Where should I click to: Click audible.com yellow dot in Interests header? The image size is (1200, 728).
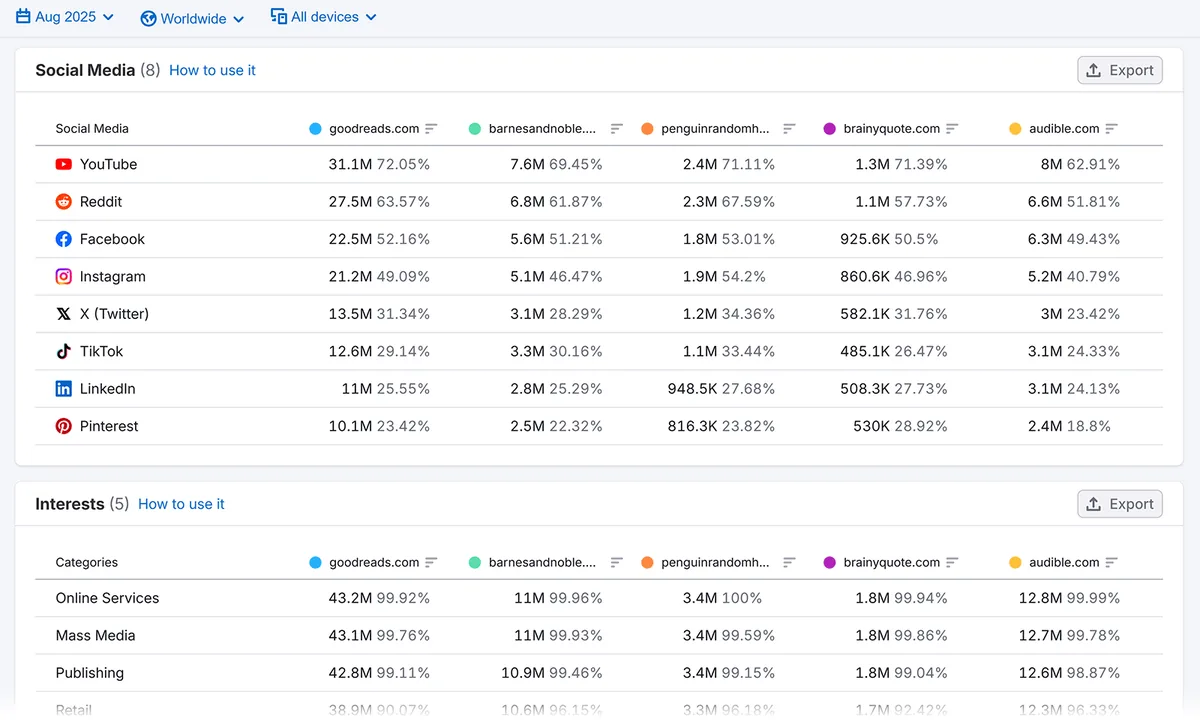coord(1015,563)
